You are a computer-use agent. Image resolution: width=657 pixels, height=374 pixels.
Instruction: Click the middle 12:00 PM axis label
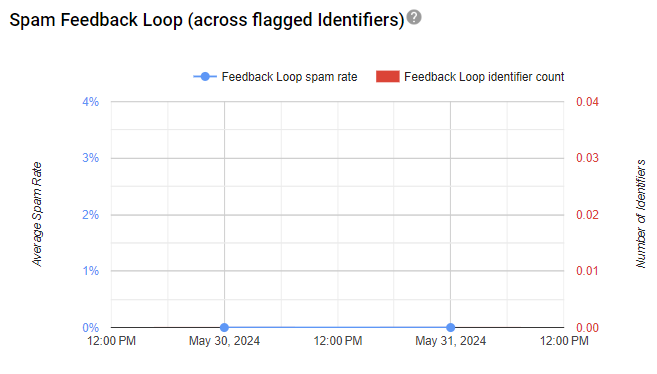pos(338,340)
